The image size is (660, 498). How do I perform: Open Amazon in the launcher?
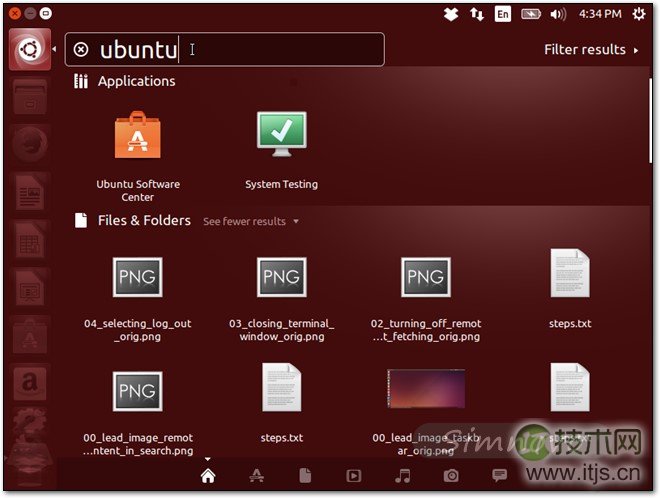coord(29,383)
